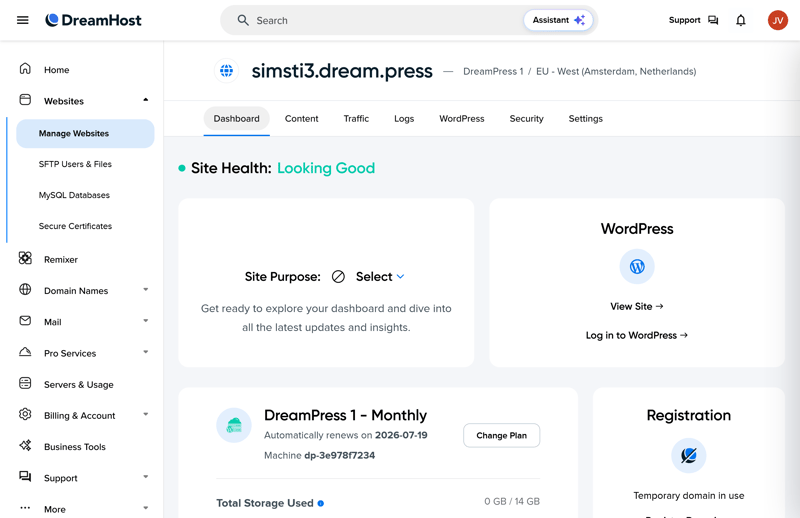Click the no-purpose circle icon beside Select
The height and width of the screenshot is (518, 800).
pyautogui.click(x=338, y=277)
